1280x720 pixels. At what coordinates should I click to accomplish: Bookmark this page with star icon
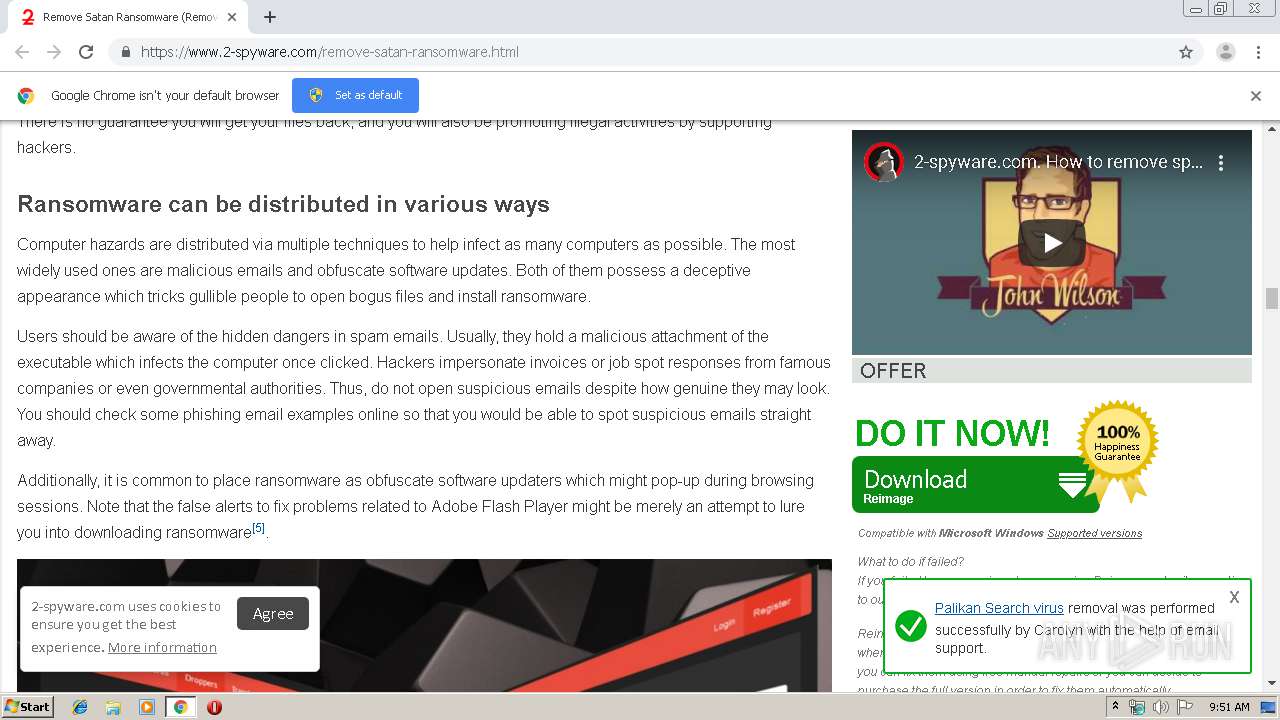1186,52
